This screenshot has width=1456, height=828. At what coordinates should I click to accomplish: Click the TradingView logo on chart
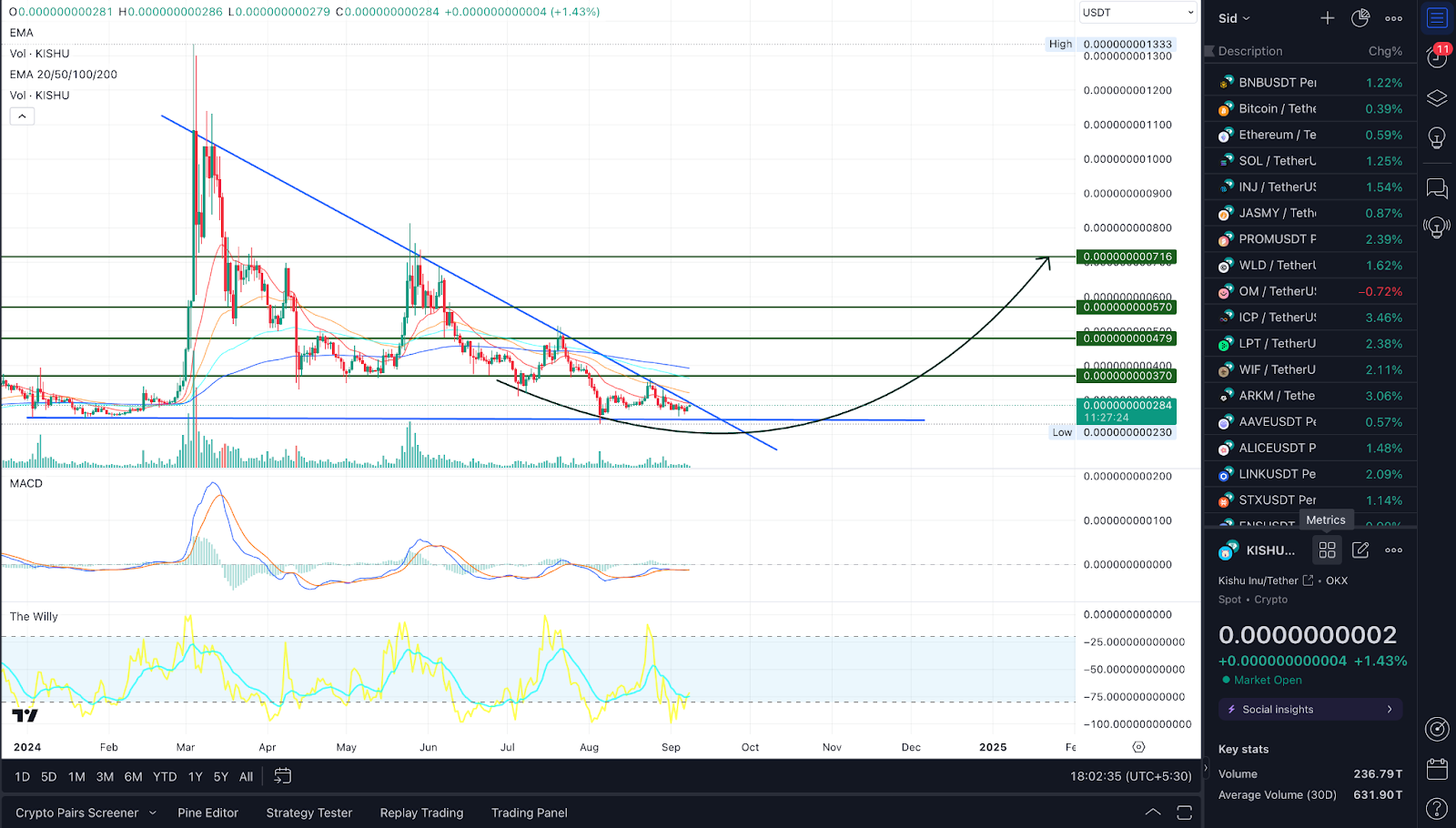click(x=25, y=716)
